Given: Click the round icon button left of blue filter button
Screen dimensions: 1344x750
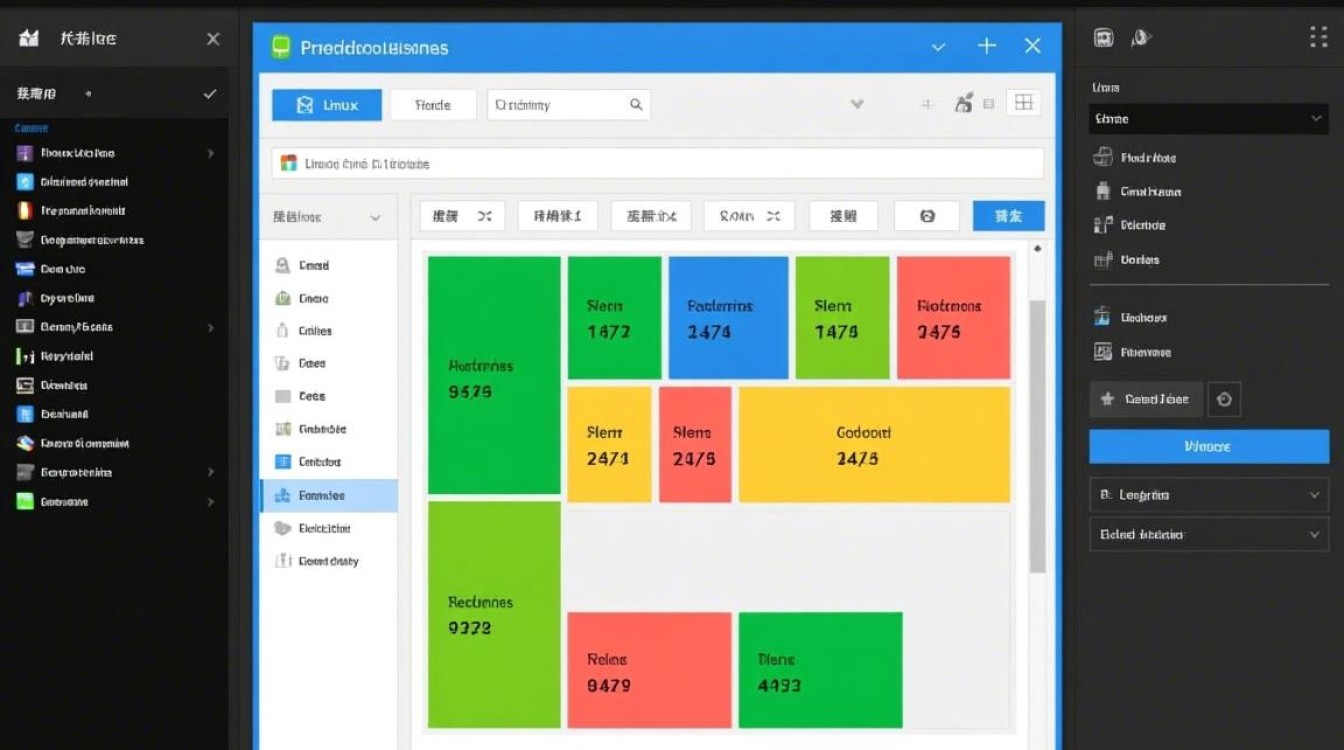Looking at the screenshot, I should click(x=926, y=216).
